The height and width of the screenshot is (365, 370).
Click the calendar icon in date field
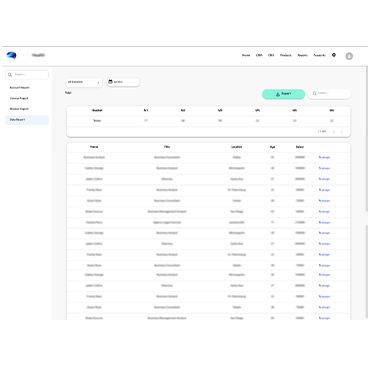pyautogui.click(x=111, y=82)
